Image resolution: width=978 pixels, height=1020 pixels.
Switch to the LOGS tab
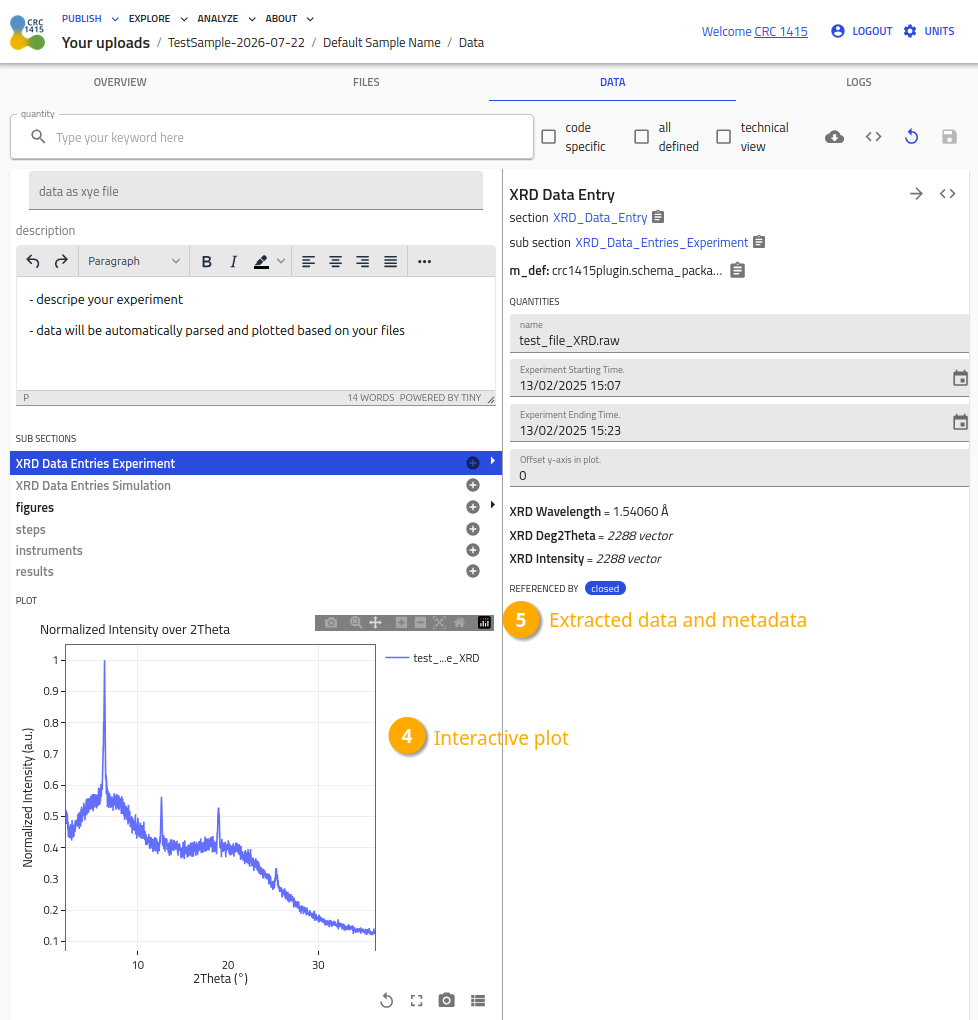pos(859,83)
